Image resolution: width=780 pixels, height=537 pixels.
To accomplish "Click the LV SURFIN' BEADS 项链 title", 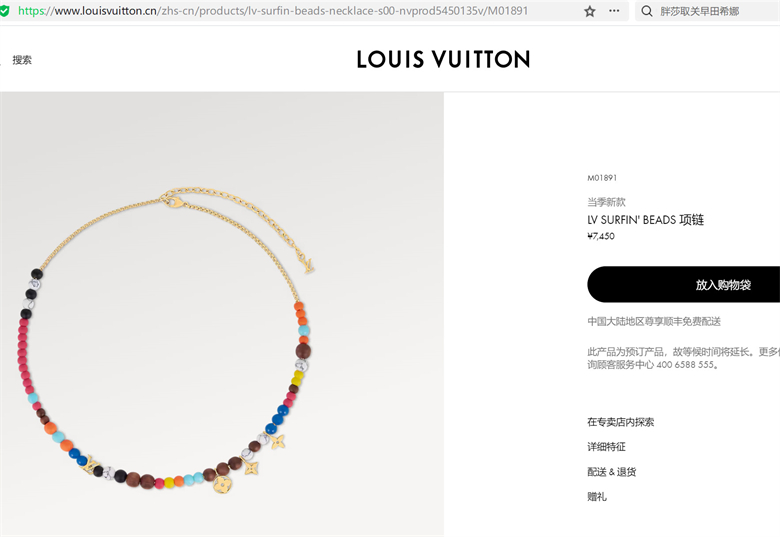I will pos(645,220).
